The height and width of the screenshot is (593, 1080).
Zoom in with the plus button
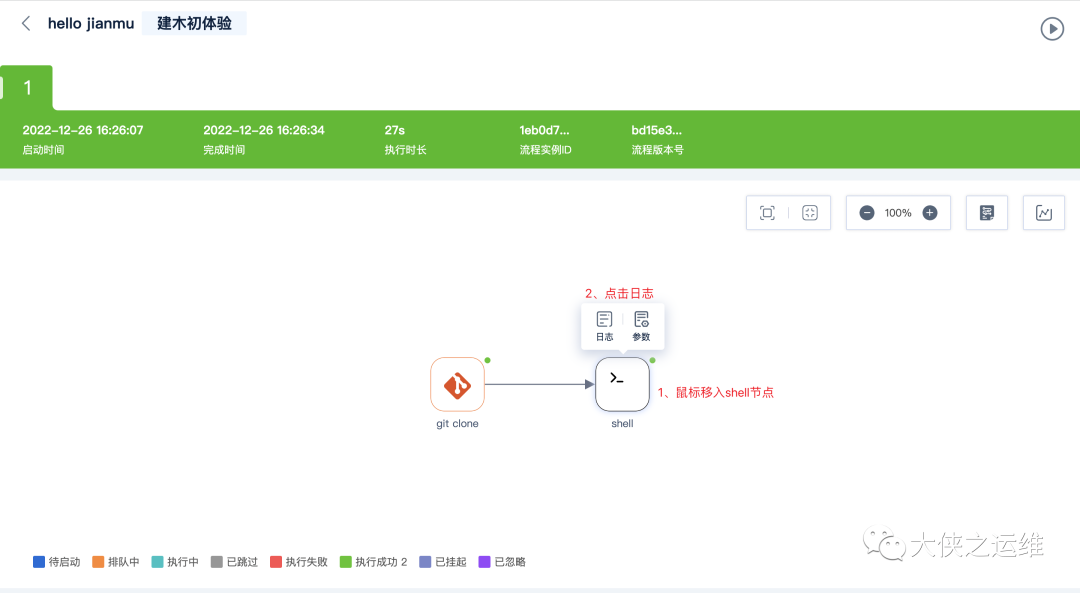coord(930,213)
